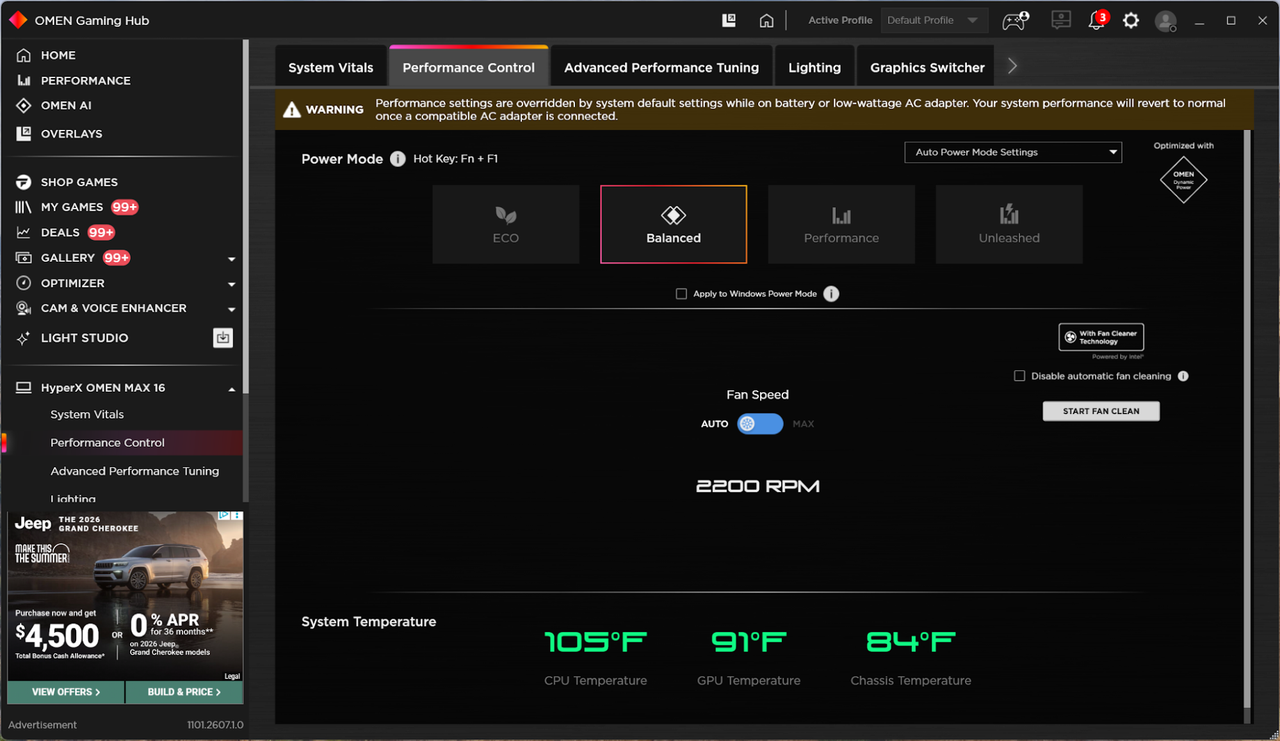Screen dimensions: 1280x741
Task: Open the user account avatar icon
Action: coord(1166,20)
